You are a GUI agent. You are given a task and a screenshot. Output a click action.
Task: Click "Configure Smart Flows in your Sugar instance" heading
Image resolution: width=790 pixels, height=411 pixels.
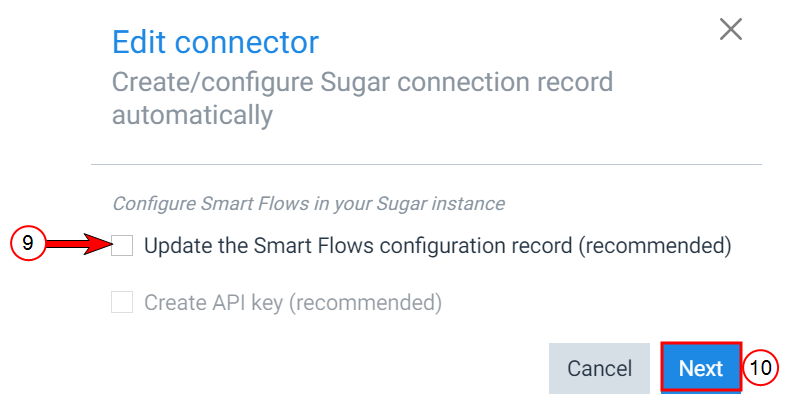(x=308, y=203)
